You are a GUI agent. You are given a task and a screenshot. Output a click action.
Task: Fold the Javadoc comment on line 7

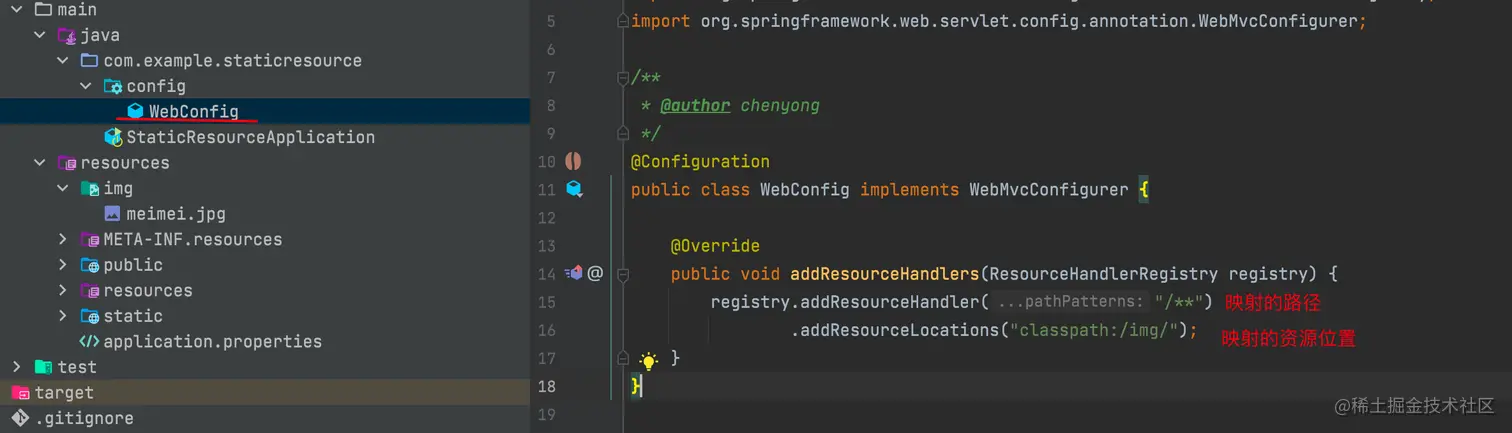pos(622,77)
